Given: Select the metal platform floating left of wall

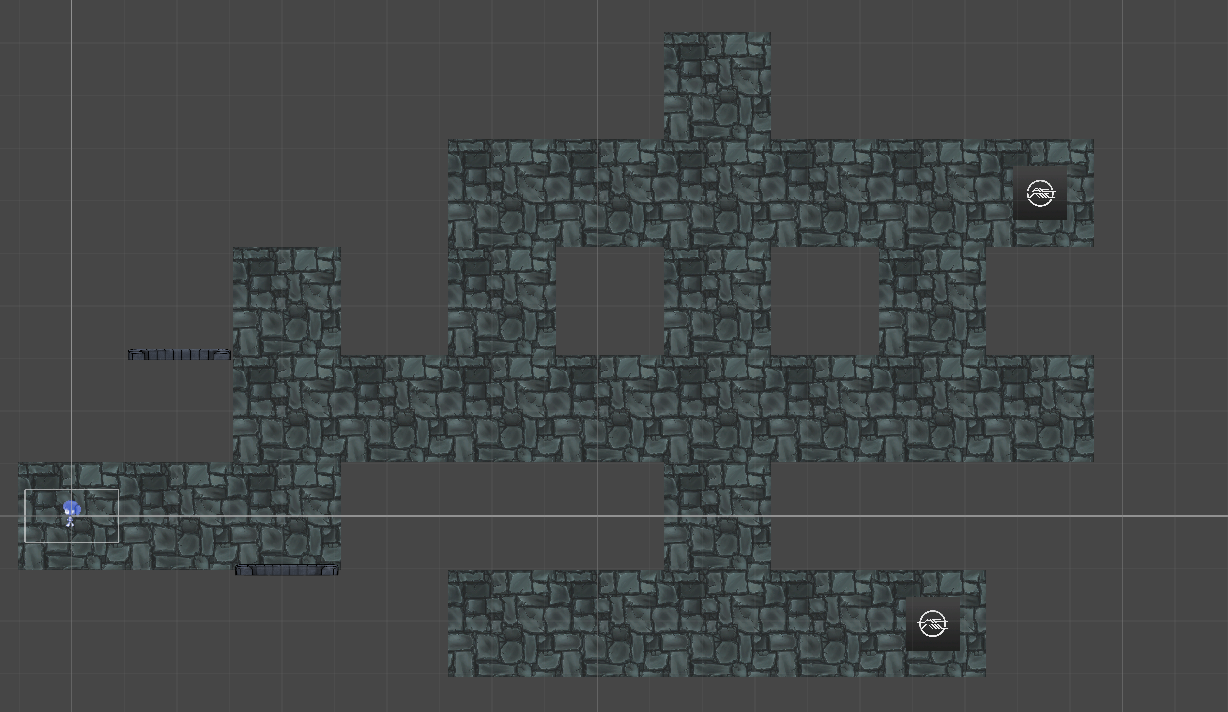Looking at the screenshot, I should point(179,354).
